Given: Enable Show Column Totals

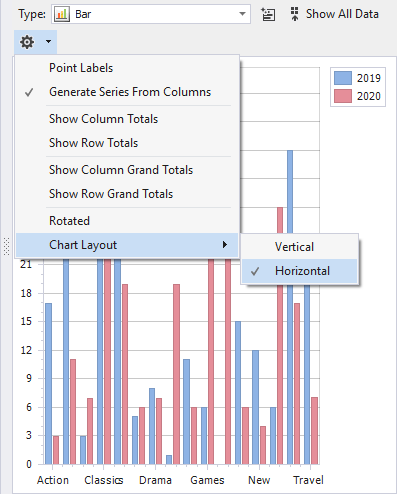Looking at the screenshot, I should (x=127, y=119).
